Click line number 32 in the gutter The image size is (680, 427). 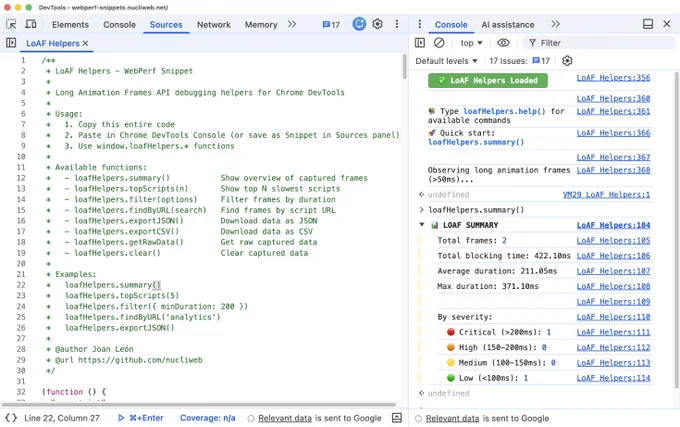tap(21, 392)
